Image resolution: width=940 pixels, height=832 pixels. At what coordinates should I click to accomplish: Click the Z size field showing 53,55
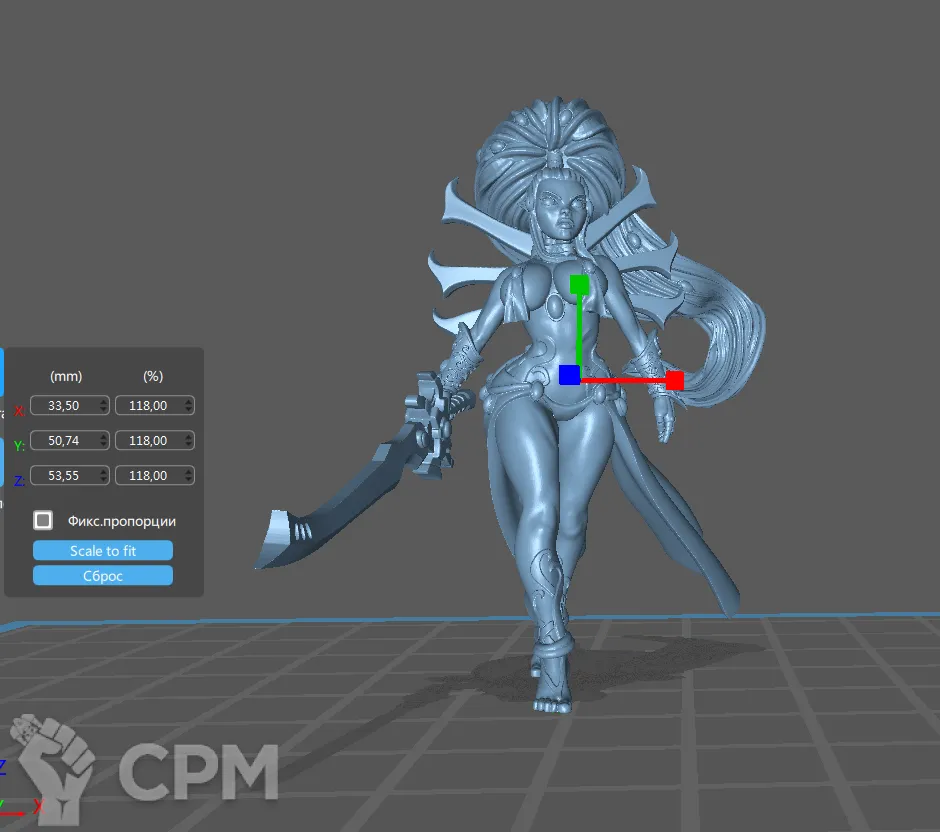click(x=64, y=475)
